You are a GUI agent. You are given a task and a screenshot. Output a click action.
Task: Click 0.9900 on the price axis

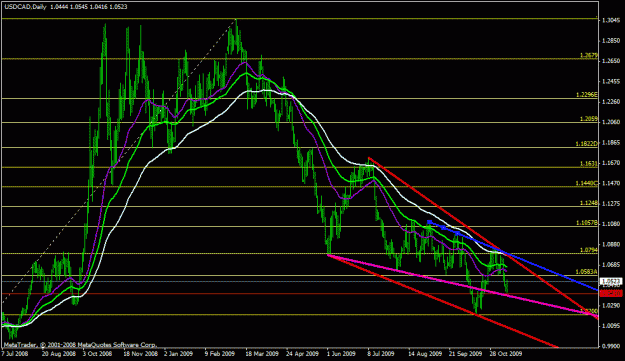tap(611, 346)
